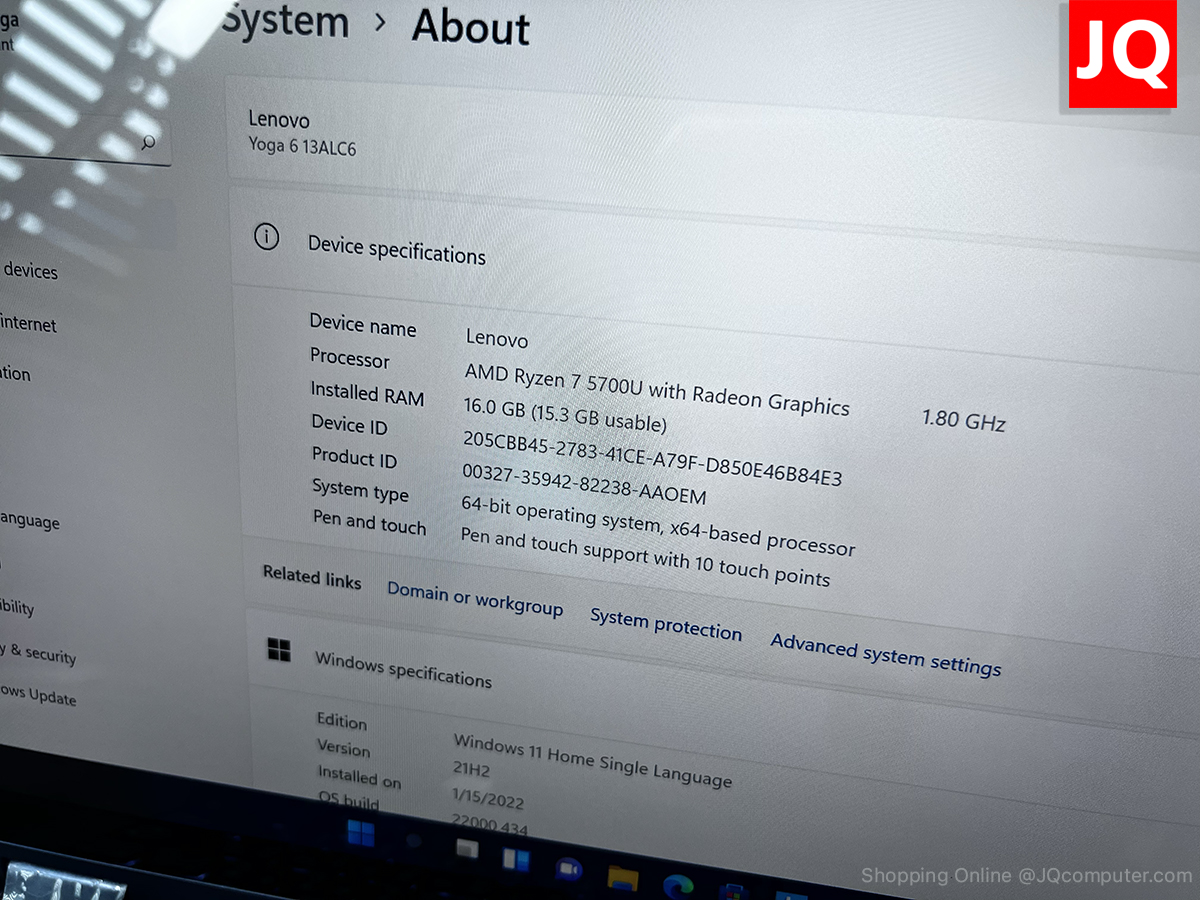Click the About page heading
The height and width of the screenshot is (900, 1200).
tap(471, 26)
